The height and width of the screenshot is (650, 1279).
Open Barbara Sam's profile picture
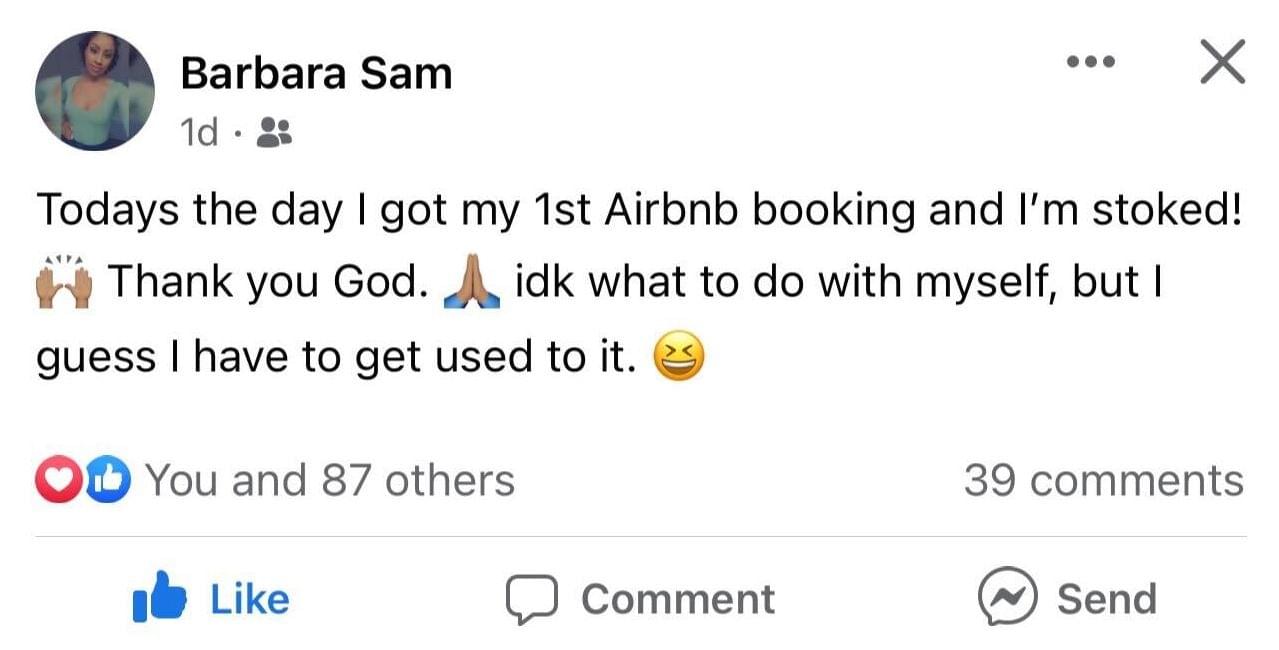click(95, 91)
